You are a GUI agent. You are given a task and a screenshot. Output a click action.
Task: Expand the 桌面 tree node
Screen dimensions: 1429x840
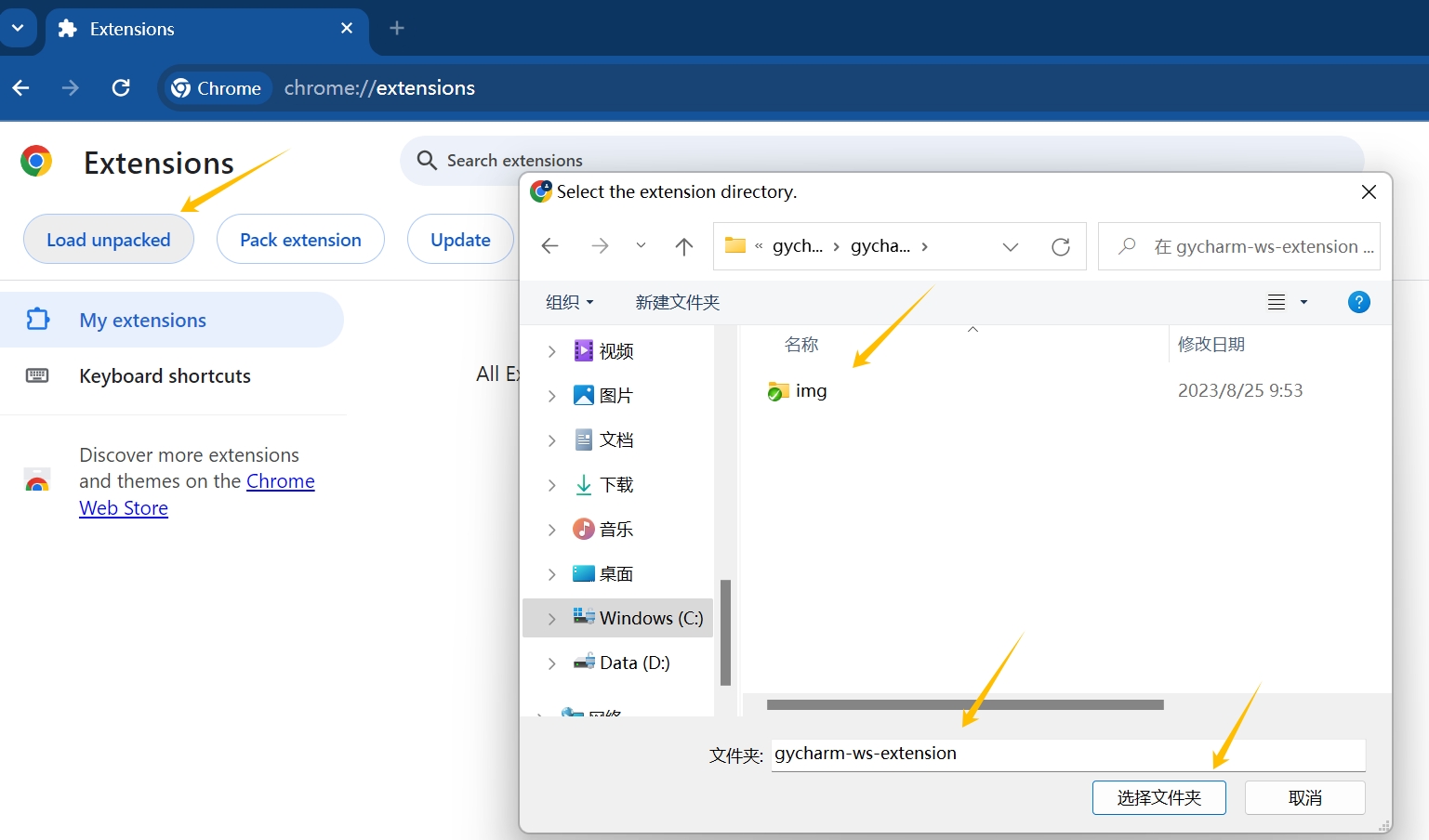552,574
